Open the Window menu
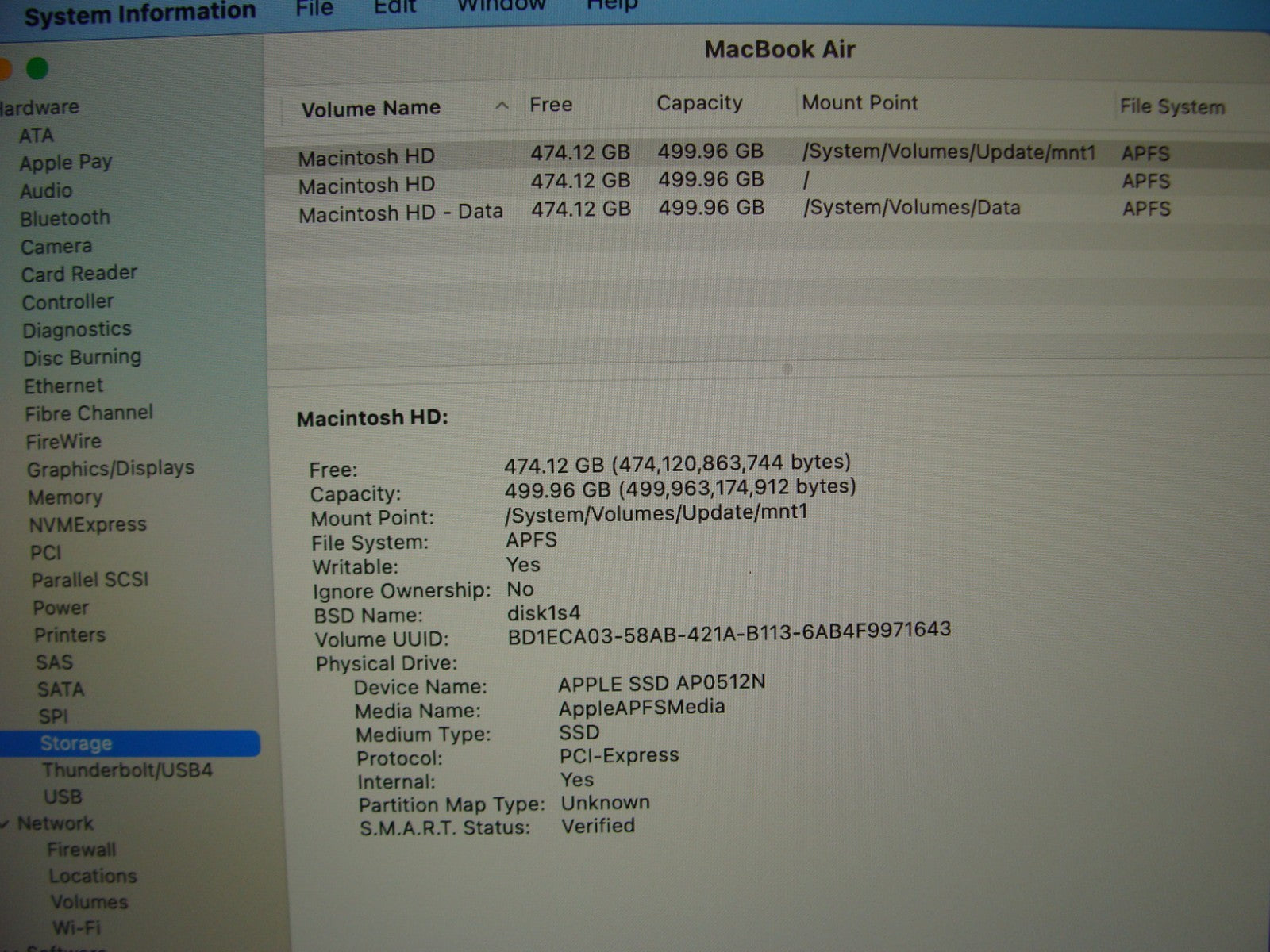1270x952 pixels. 501,6
